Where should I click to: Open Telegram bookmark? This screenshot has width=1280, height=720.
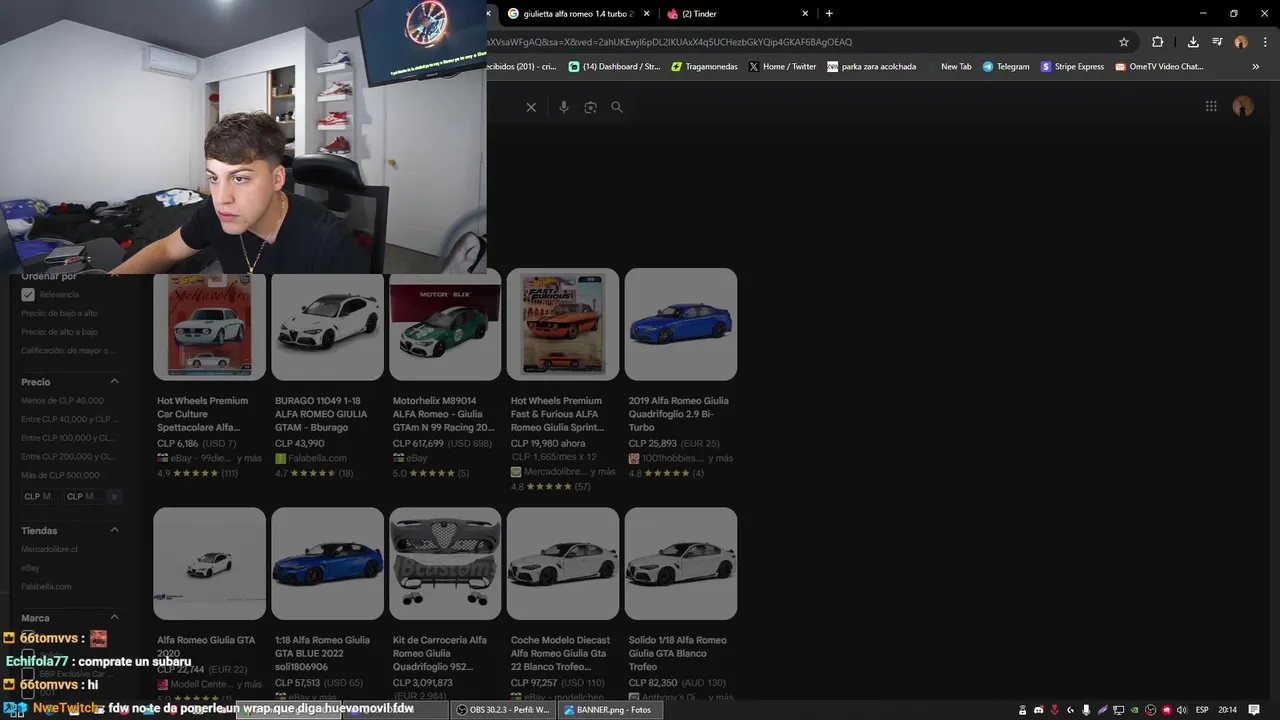point(1006,67)
